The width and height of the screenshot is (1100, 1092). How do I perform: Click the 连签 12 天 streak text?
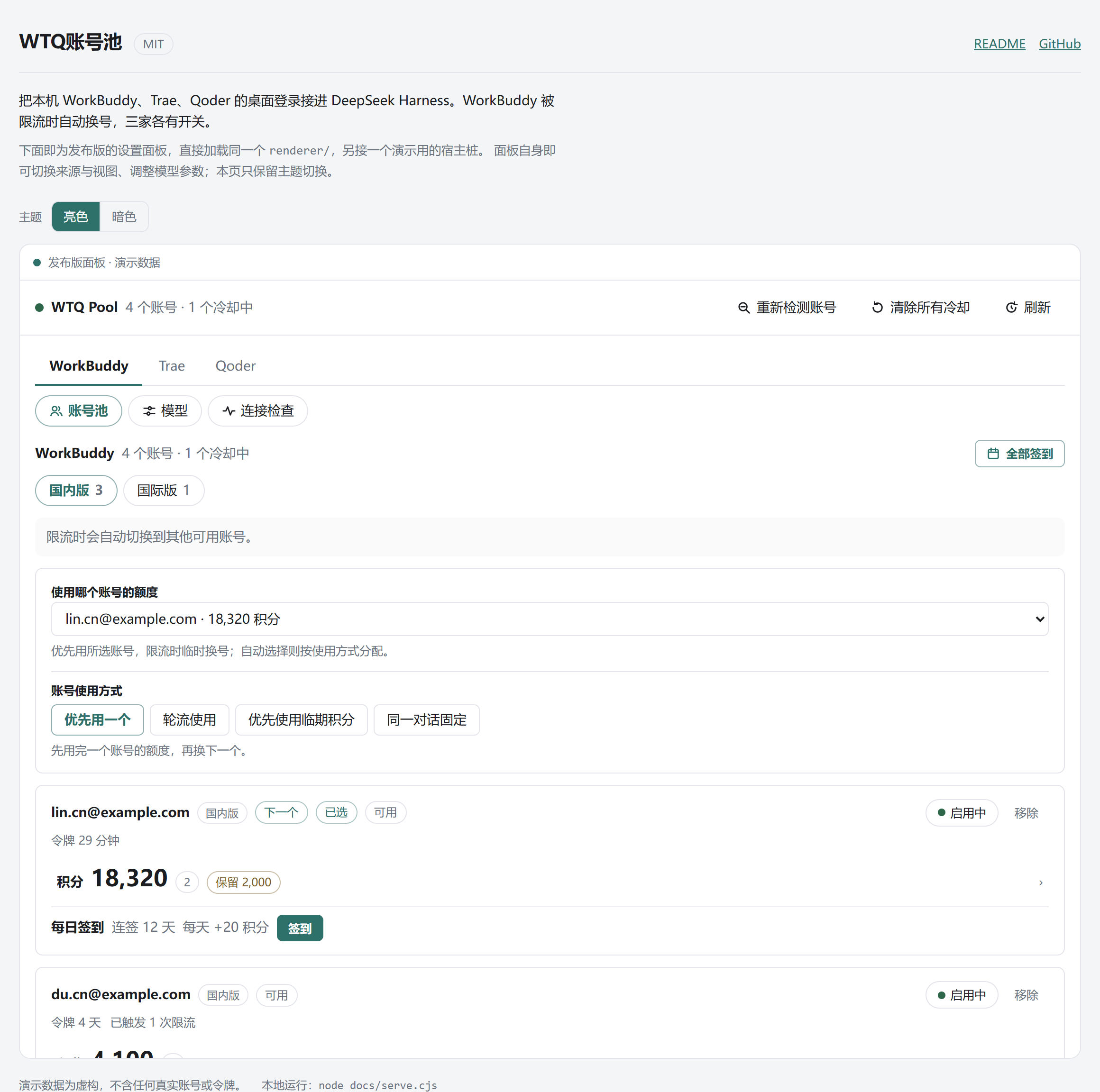coord(144,928)
